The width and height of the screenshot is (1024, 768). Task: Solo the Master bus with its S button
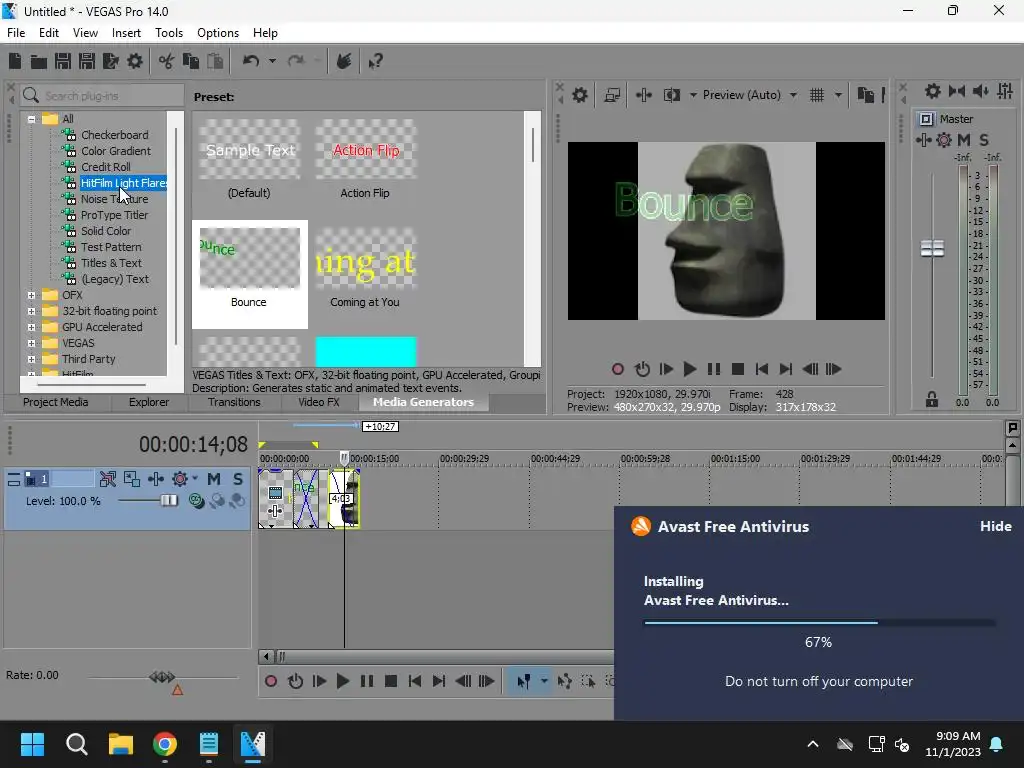(984, 140)
